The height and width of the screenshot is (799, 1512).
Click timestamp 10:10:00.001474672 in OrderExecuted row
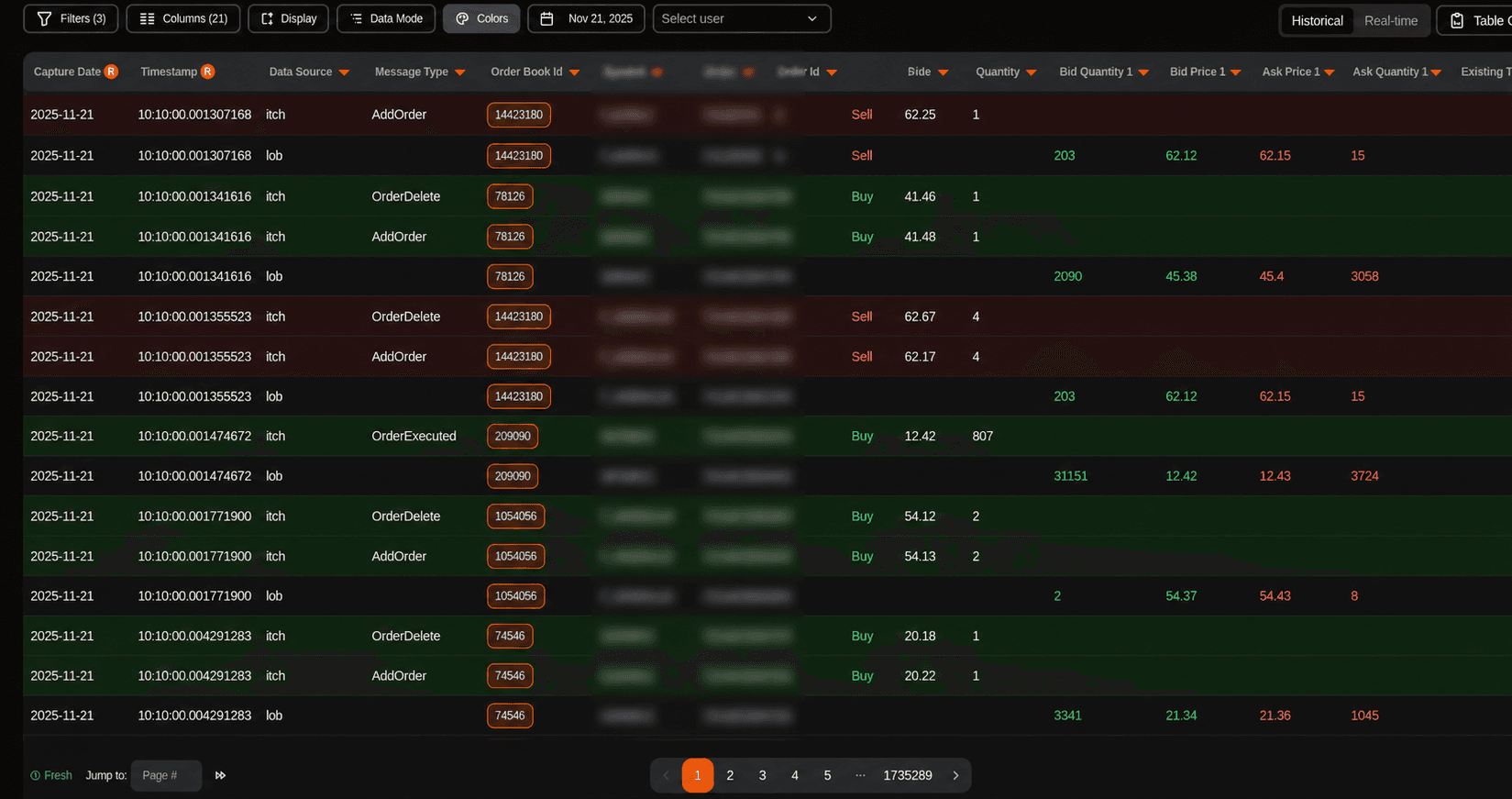coord(194,437)
